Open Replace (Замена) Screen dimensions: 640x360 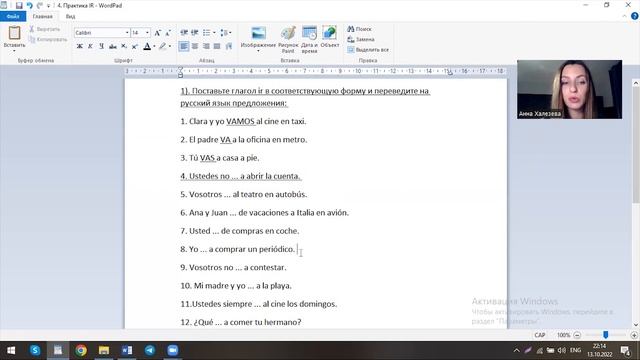coord(361,40)
